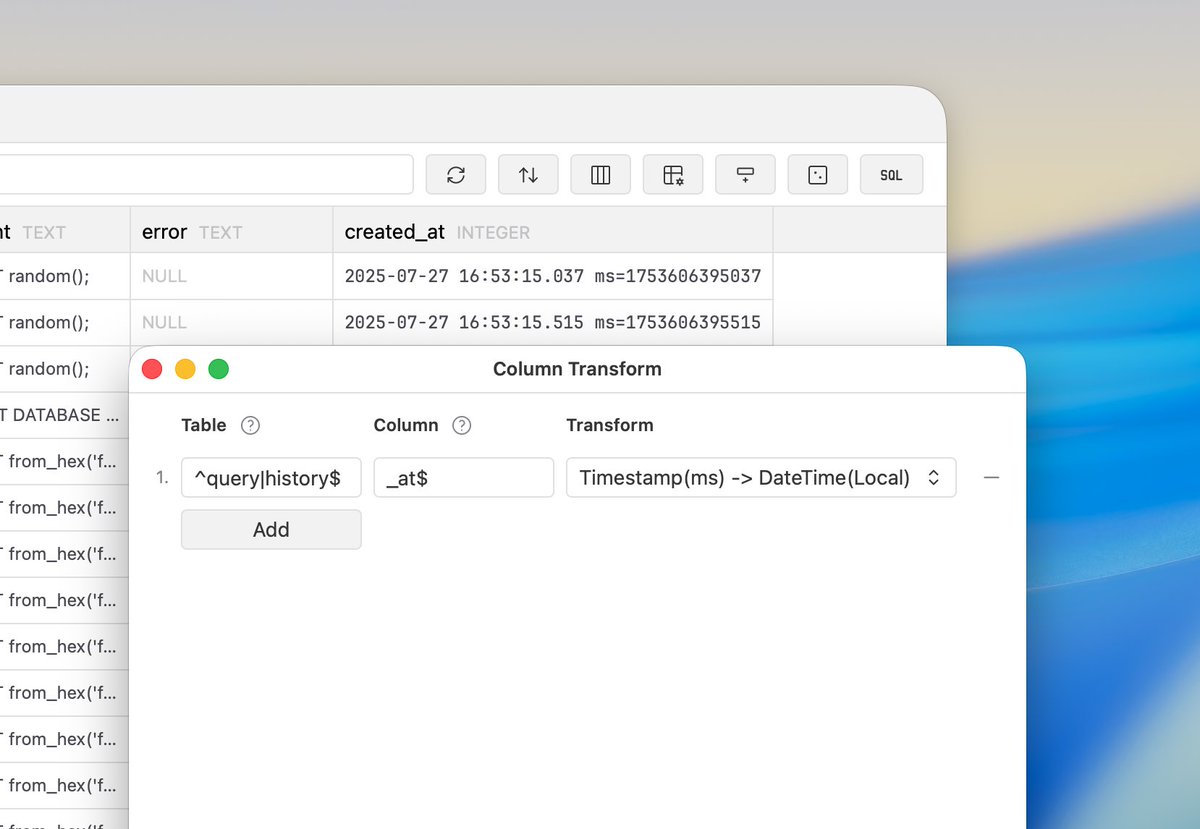Click the insert row toolbar icon

coord(745,175)
